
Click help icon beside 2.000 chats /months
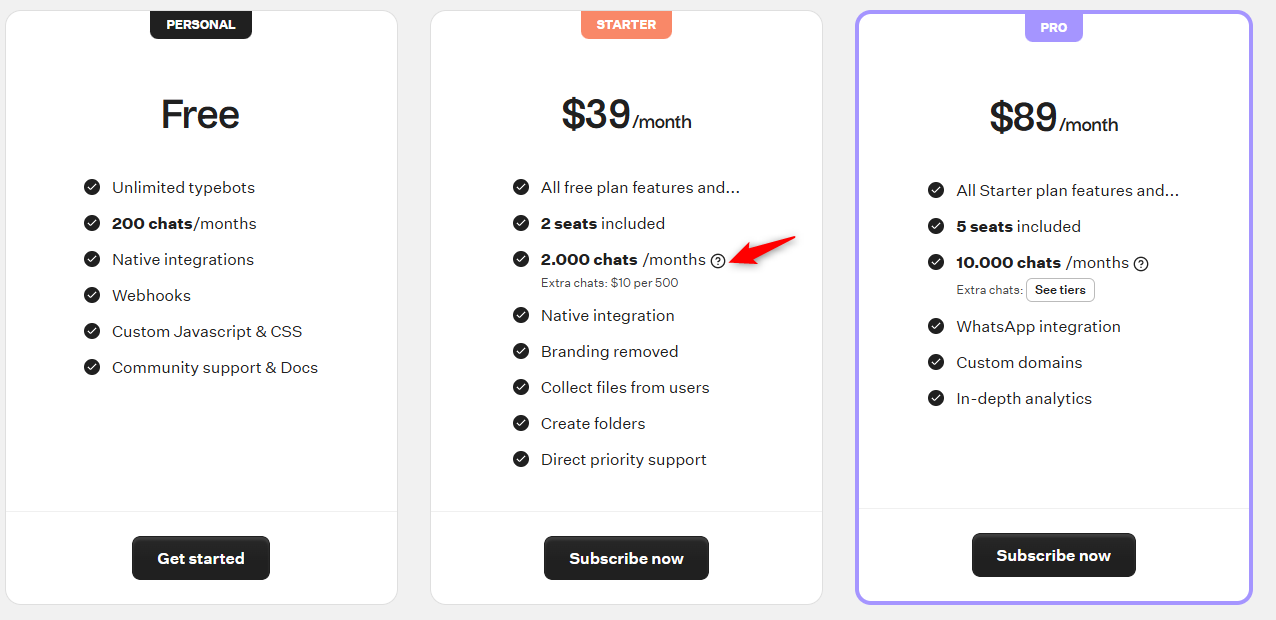point(718,260)
